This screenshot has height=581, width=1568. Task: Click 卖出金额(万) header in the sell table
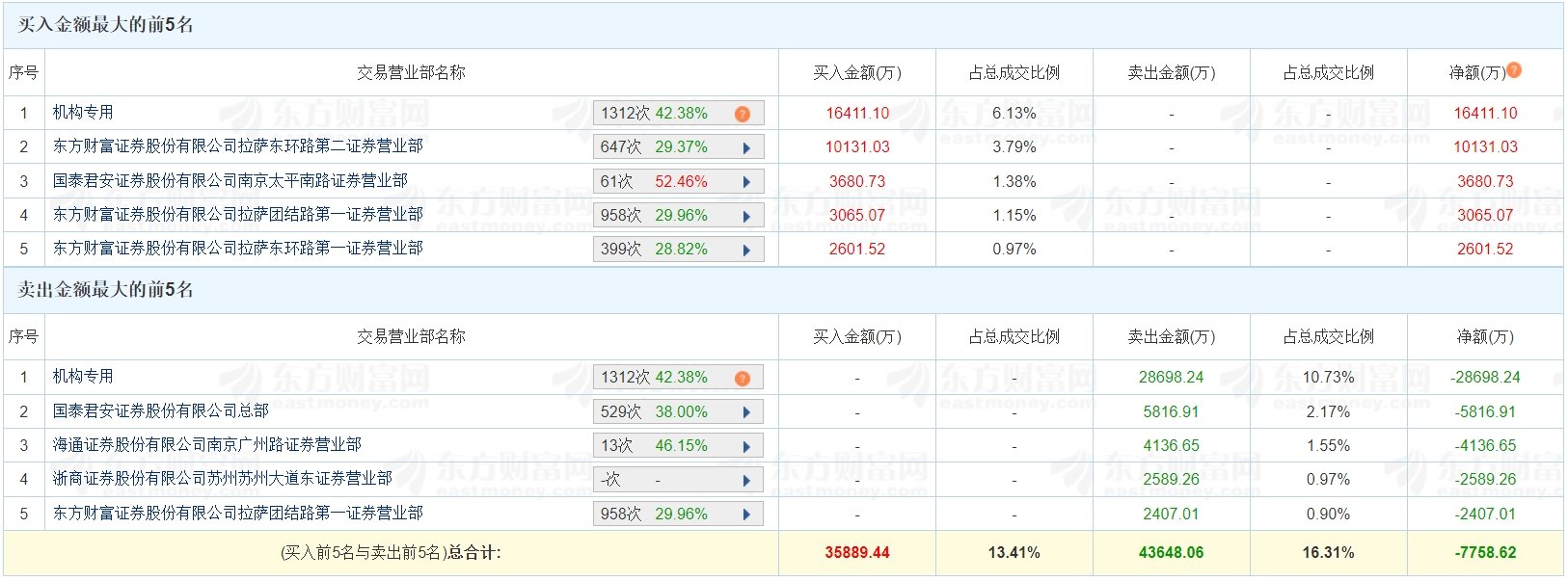tap(1171, 336)
